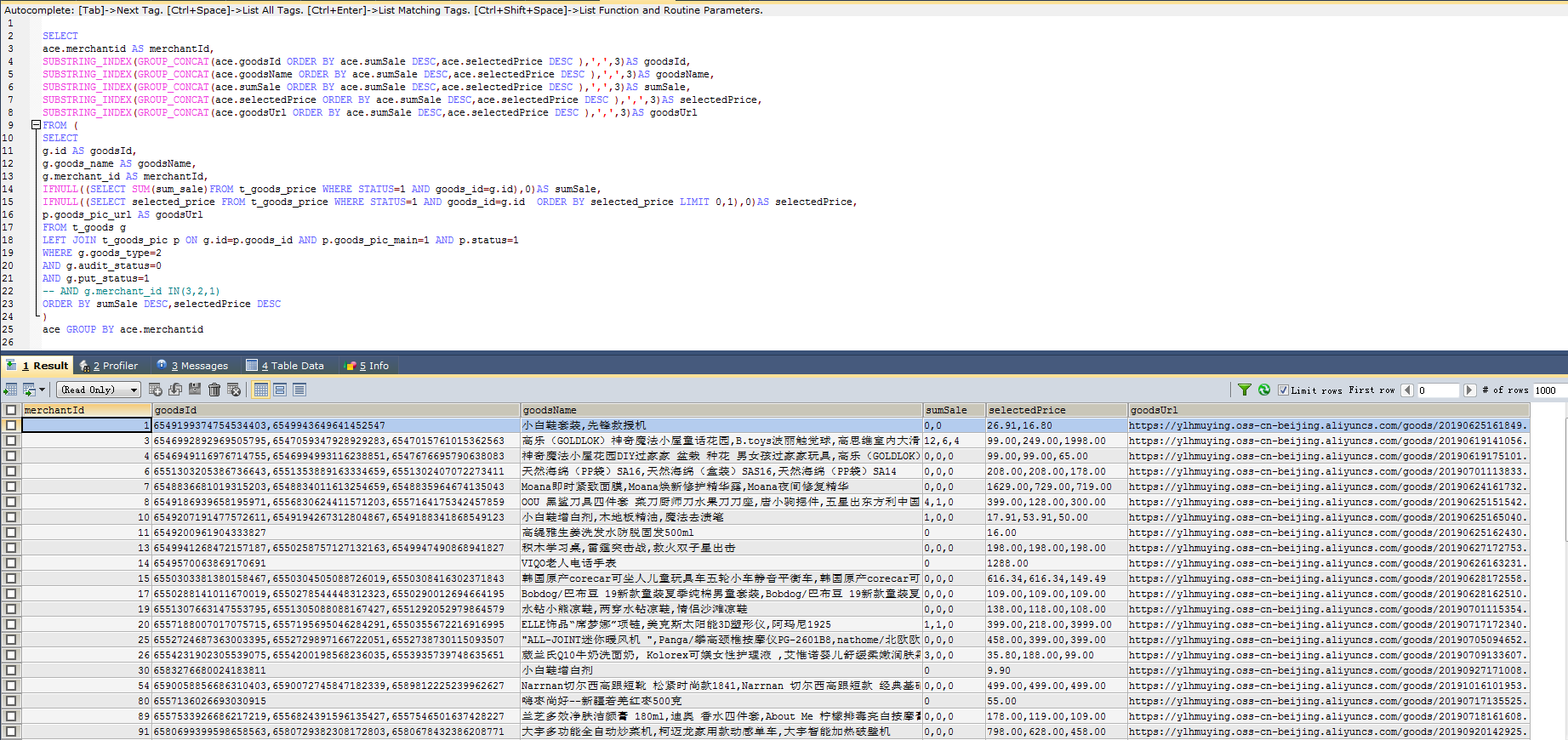Collapse the FROM subquery fold marker
This screenshot has width=1568, height=740.
pyautogui.click(x=37, y=125)
